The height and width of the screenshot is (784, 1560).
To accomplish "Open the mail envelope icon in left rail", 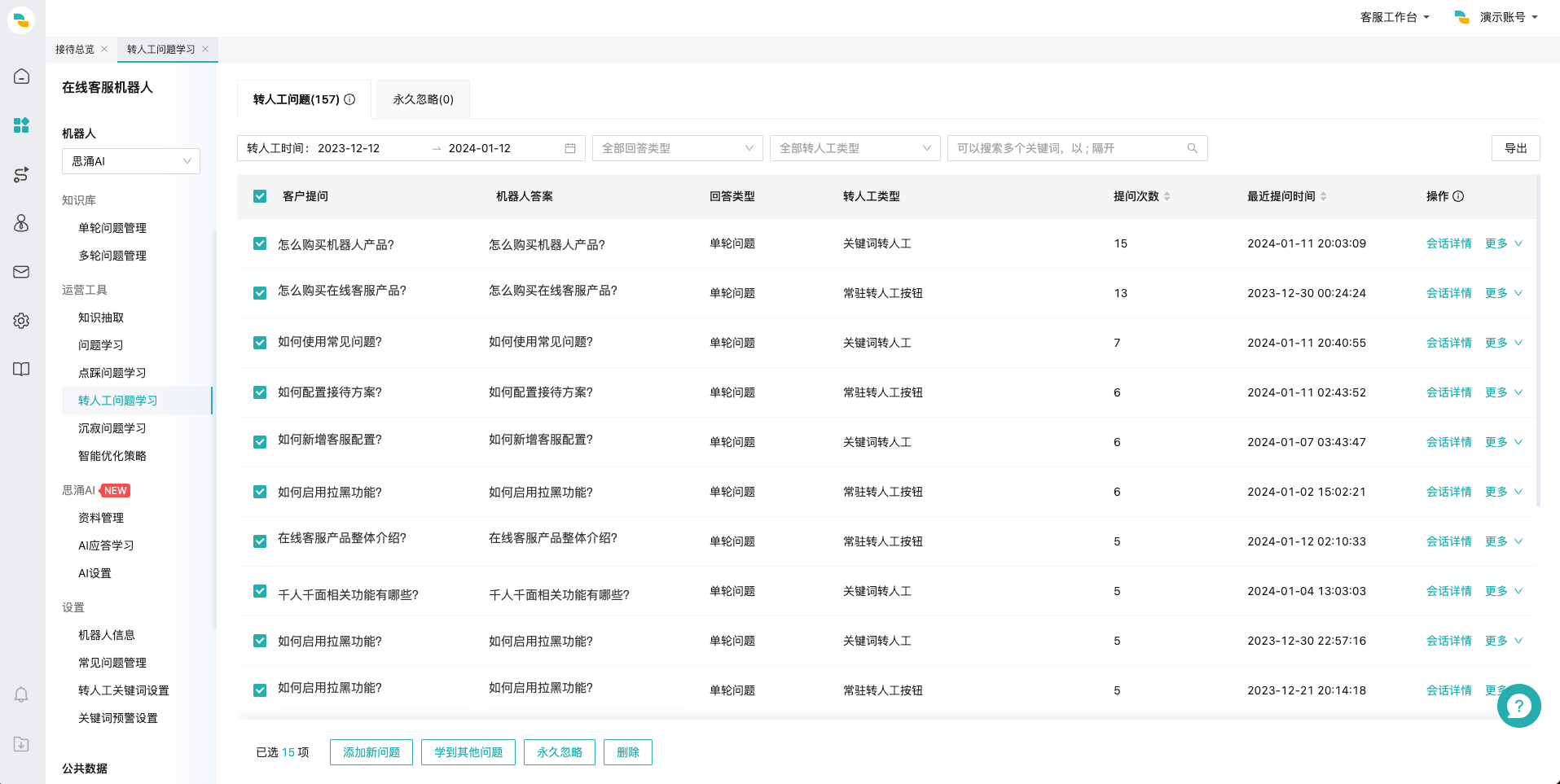I will coord(21,272).
